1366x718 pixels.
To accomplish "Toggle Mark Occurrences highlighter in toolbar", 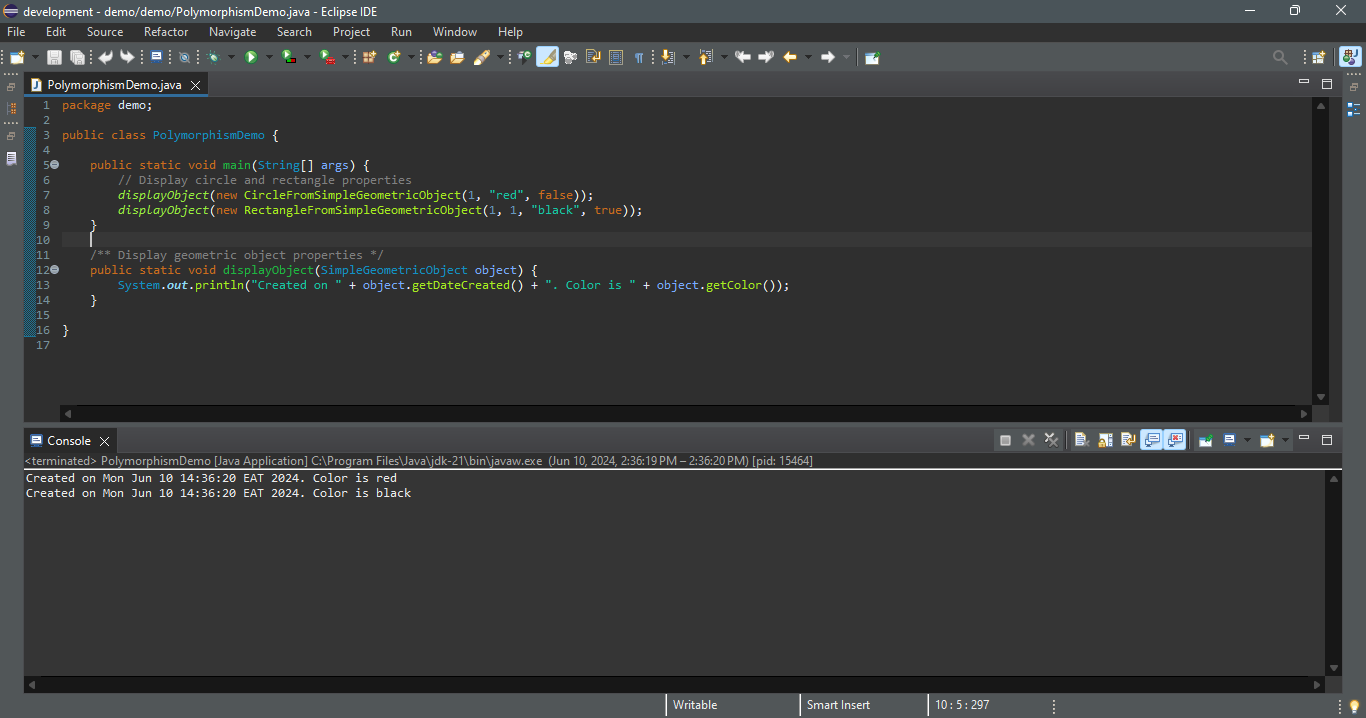I will point(547,57).
